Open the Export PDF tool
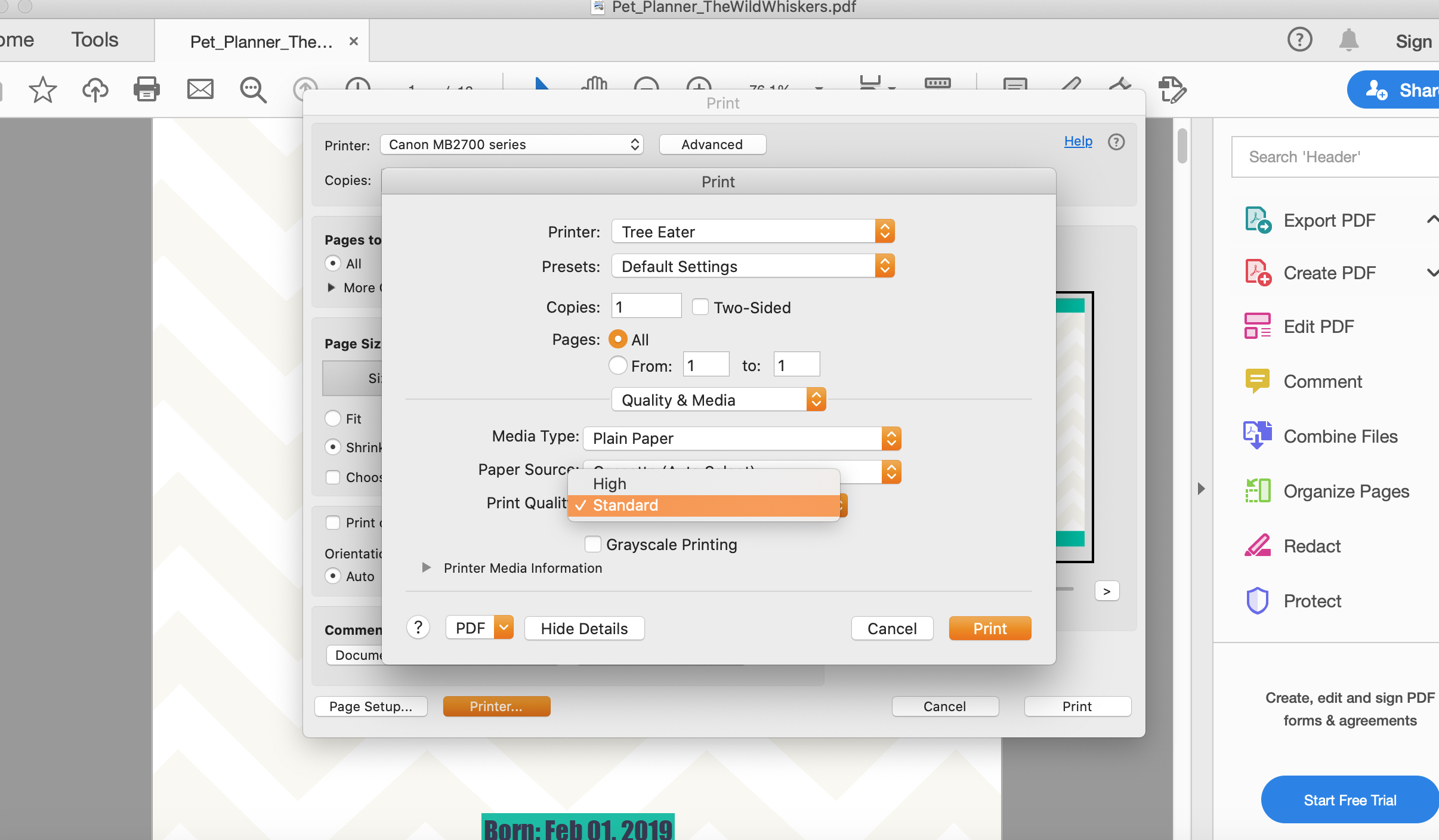 click(x=1329, y=220)
